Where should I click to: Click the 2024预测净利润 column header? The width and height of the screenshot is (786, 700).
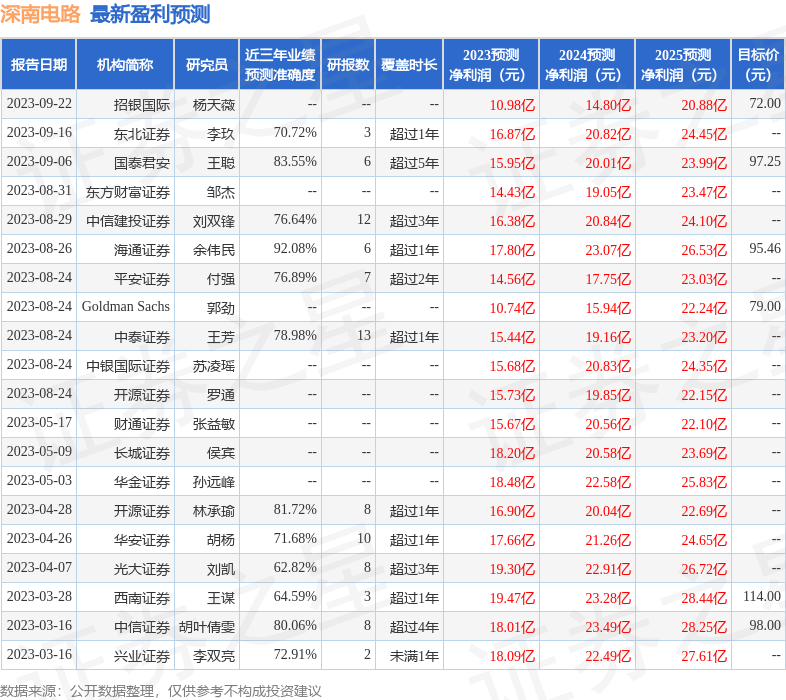[587, 65]
